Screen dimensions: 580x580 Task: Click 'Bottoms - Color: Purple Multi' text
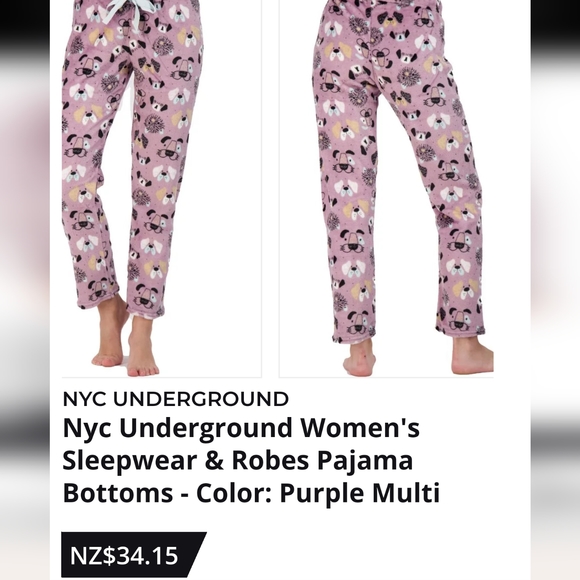(251, 493)
